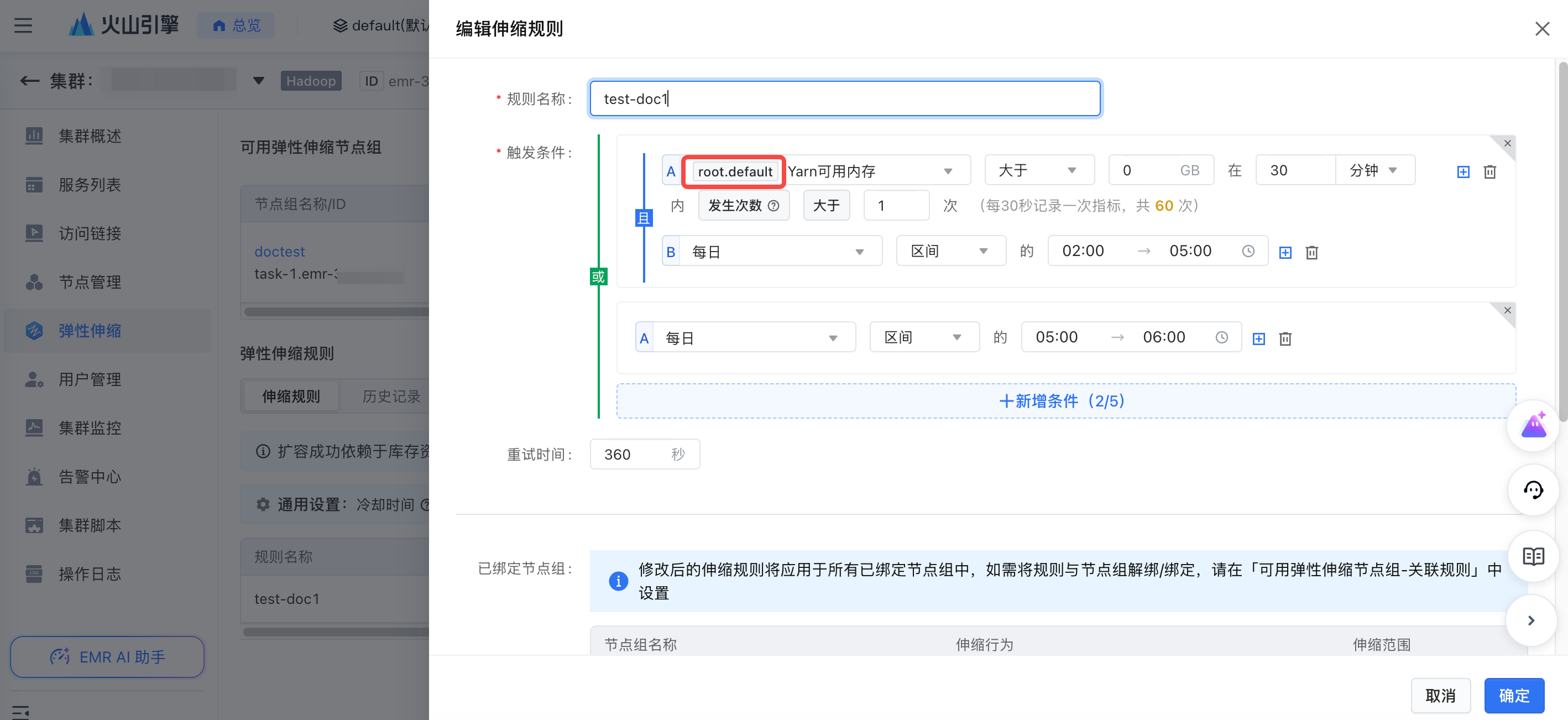Click 新增条件 (2/5) to add condition
1568x720 pixels.
(1066, 401)
